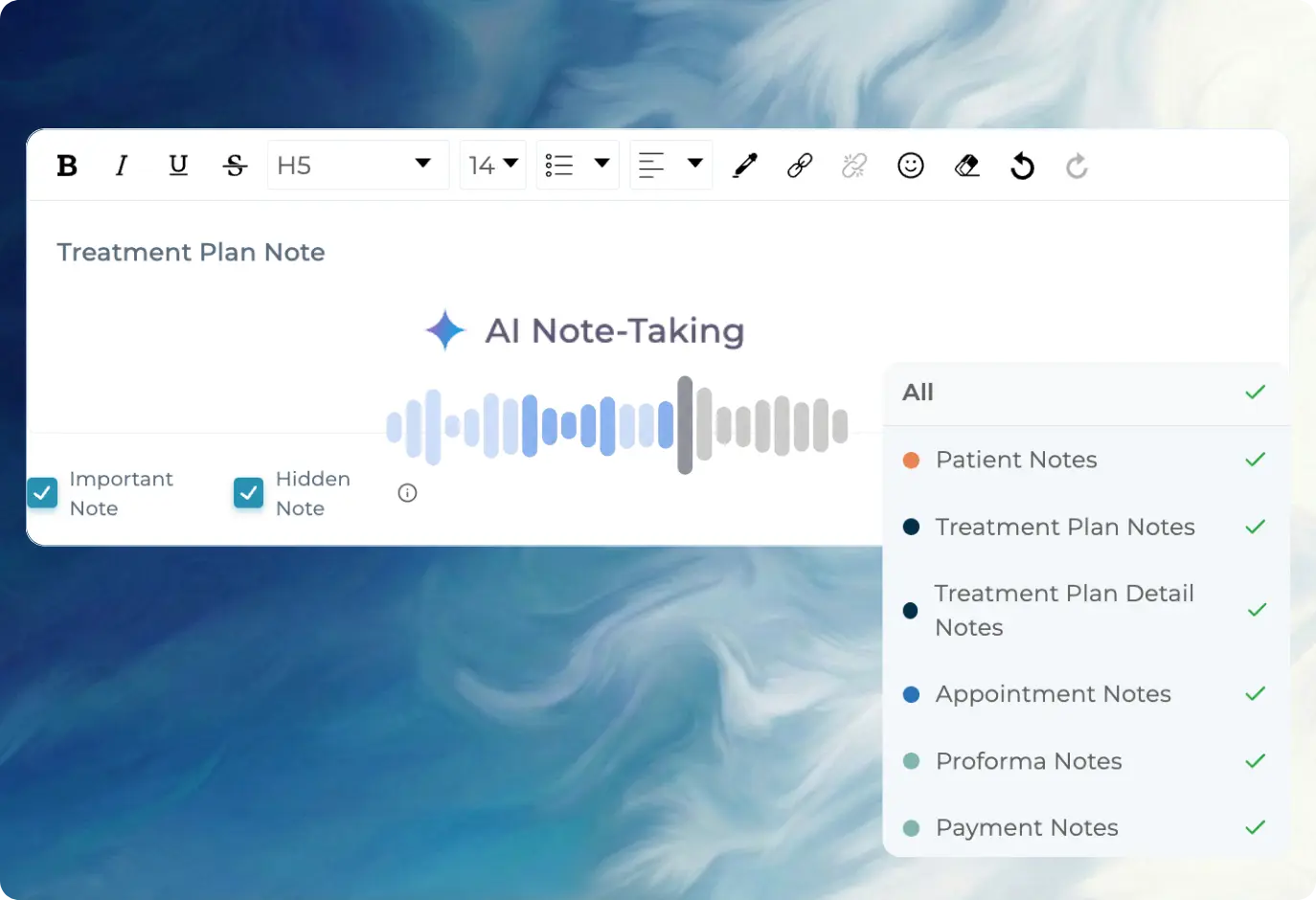
Task: Disable the Hidden Note option
Action: click(248, 493)
